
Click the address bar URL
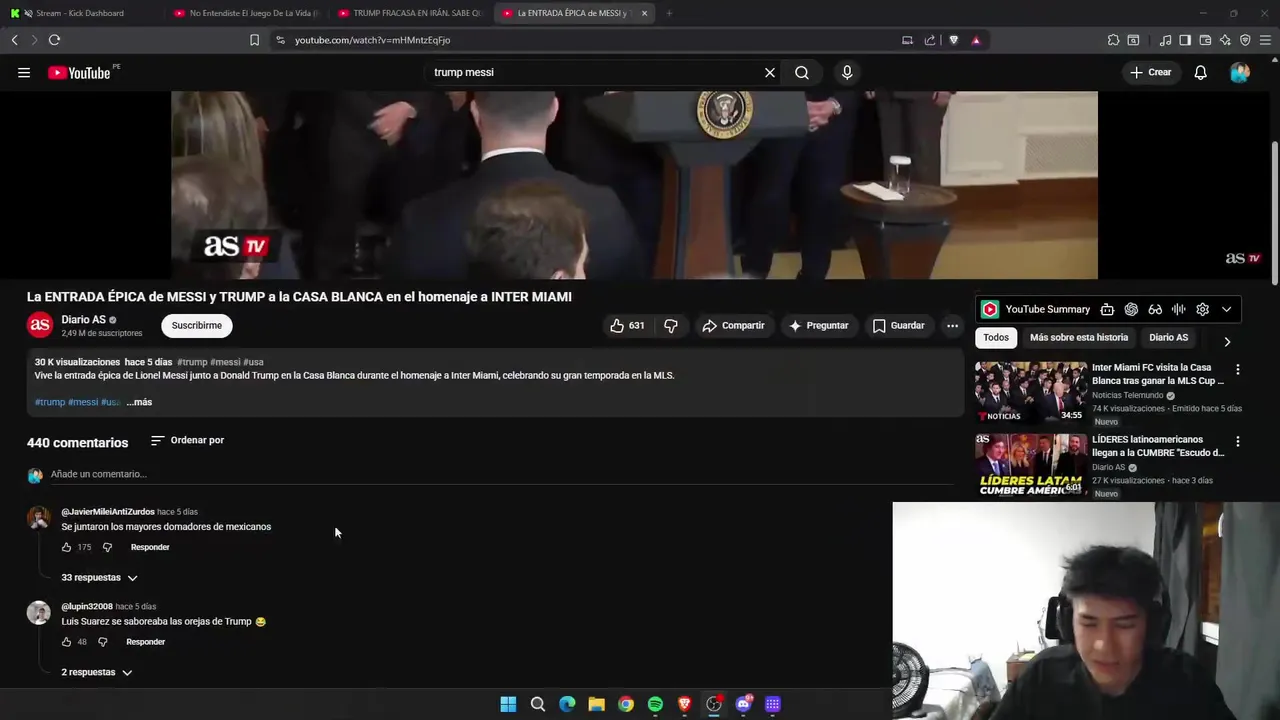[x=372, y=40]
